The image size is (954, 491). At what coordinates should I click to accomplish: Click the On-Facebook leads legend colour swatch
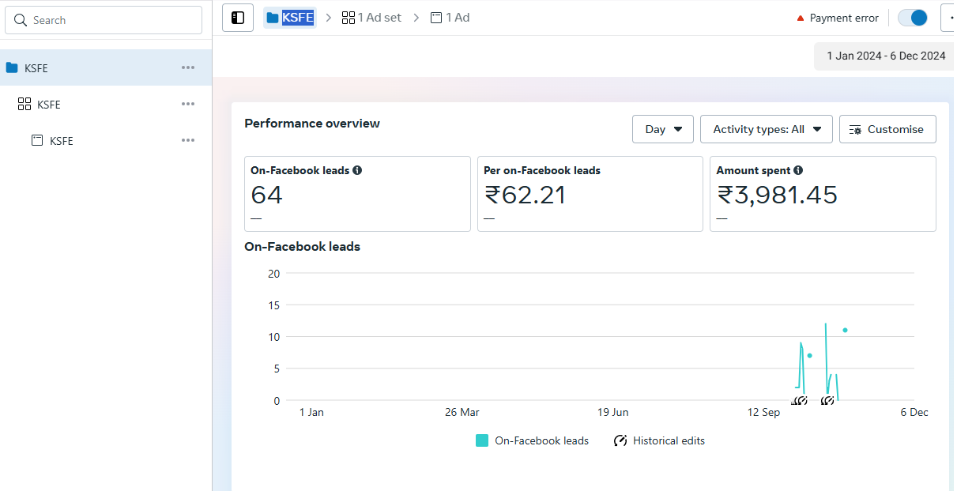tap(482, 441)
